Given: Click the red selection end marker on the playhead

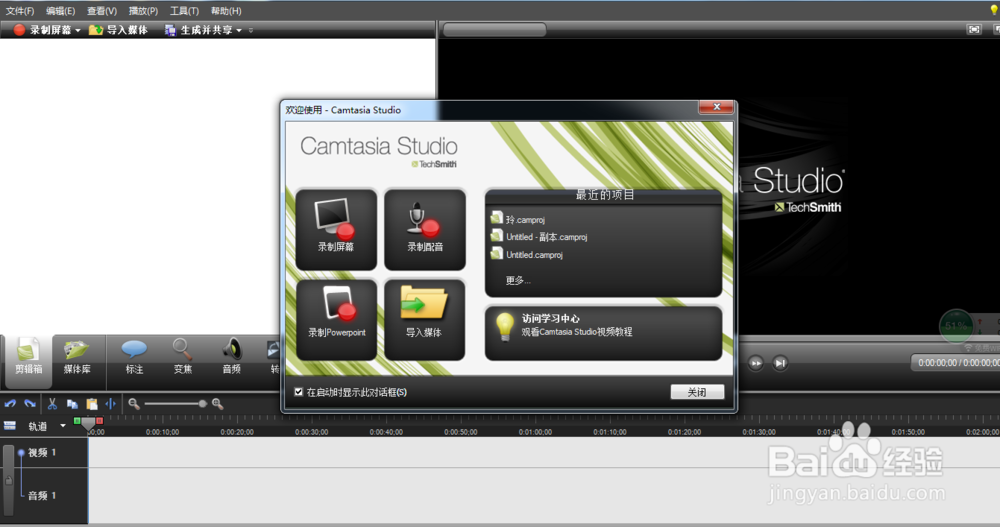Looking at the screenshot, I should [99, 421].
